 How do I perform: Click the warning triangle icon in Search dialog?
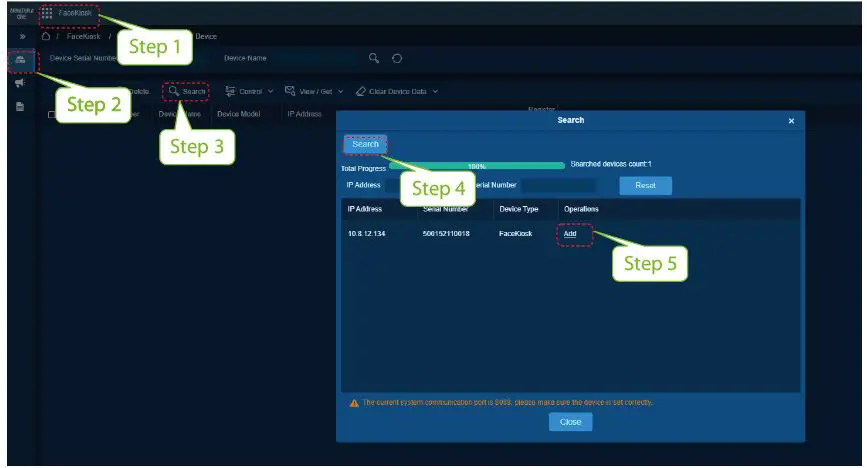coord(354,403)
